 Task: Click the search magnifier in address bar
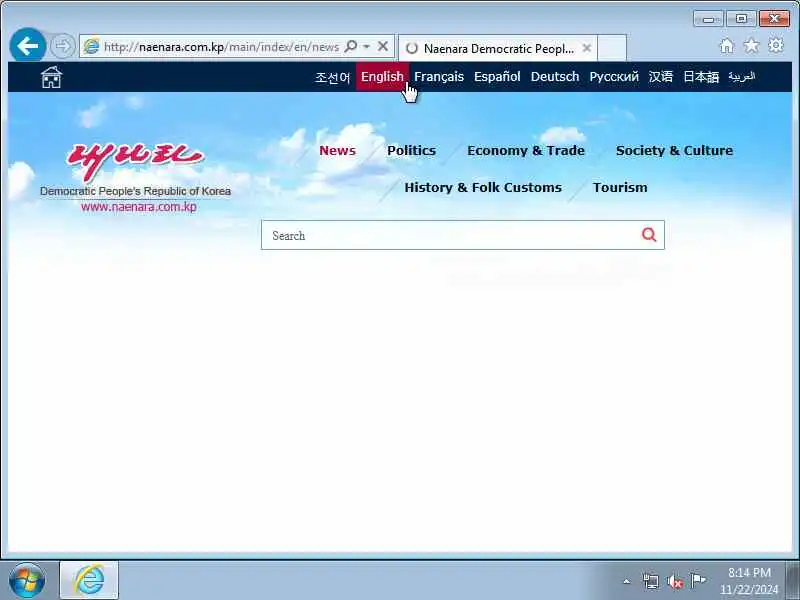point(351,46)
